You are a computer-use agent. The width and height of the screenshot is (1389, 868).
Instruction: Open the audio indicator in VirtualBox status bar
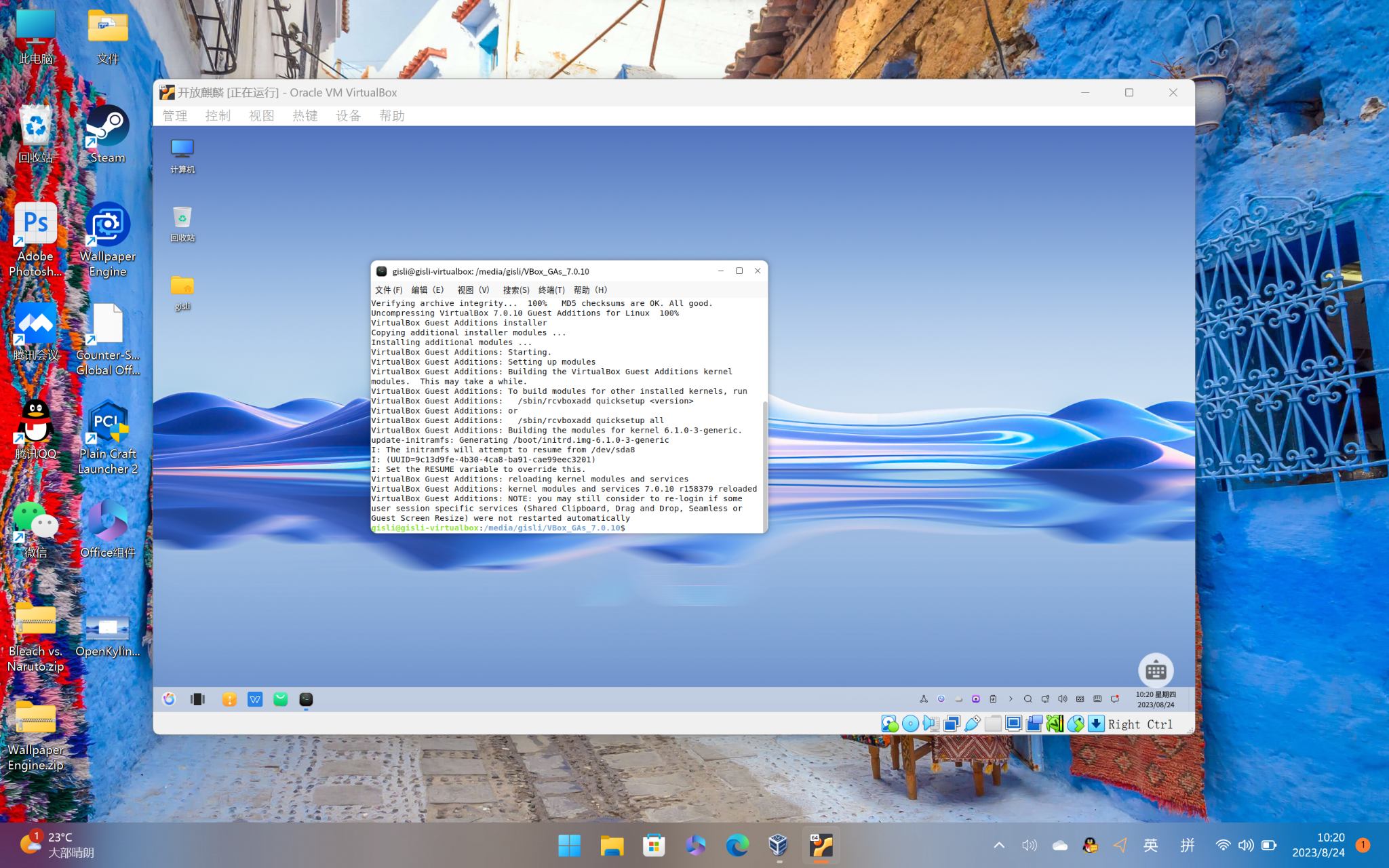click(931, 724)
